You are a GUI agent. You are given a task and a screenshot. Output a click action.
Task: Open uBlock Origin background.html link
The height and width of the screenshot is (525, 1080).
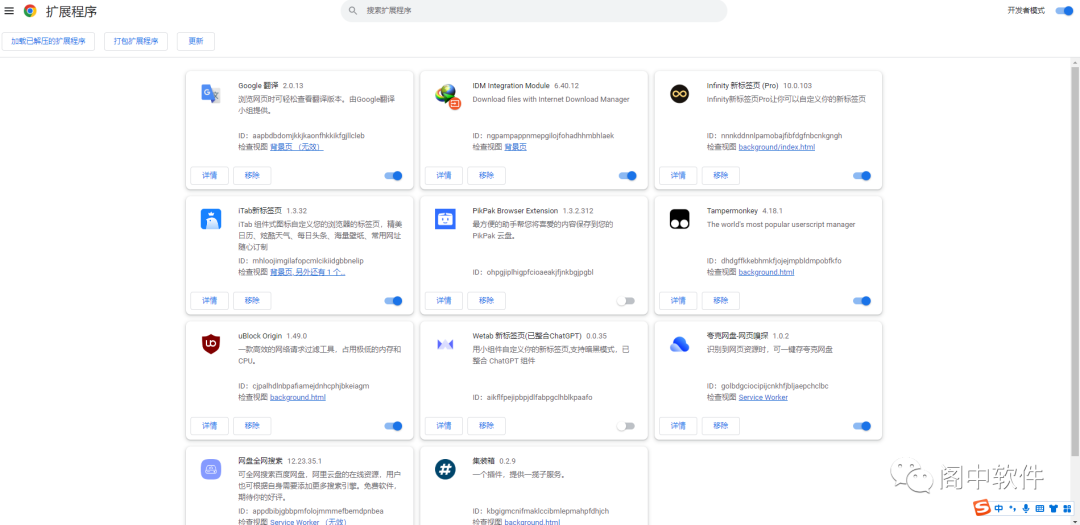tap(298, 398)
